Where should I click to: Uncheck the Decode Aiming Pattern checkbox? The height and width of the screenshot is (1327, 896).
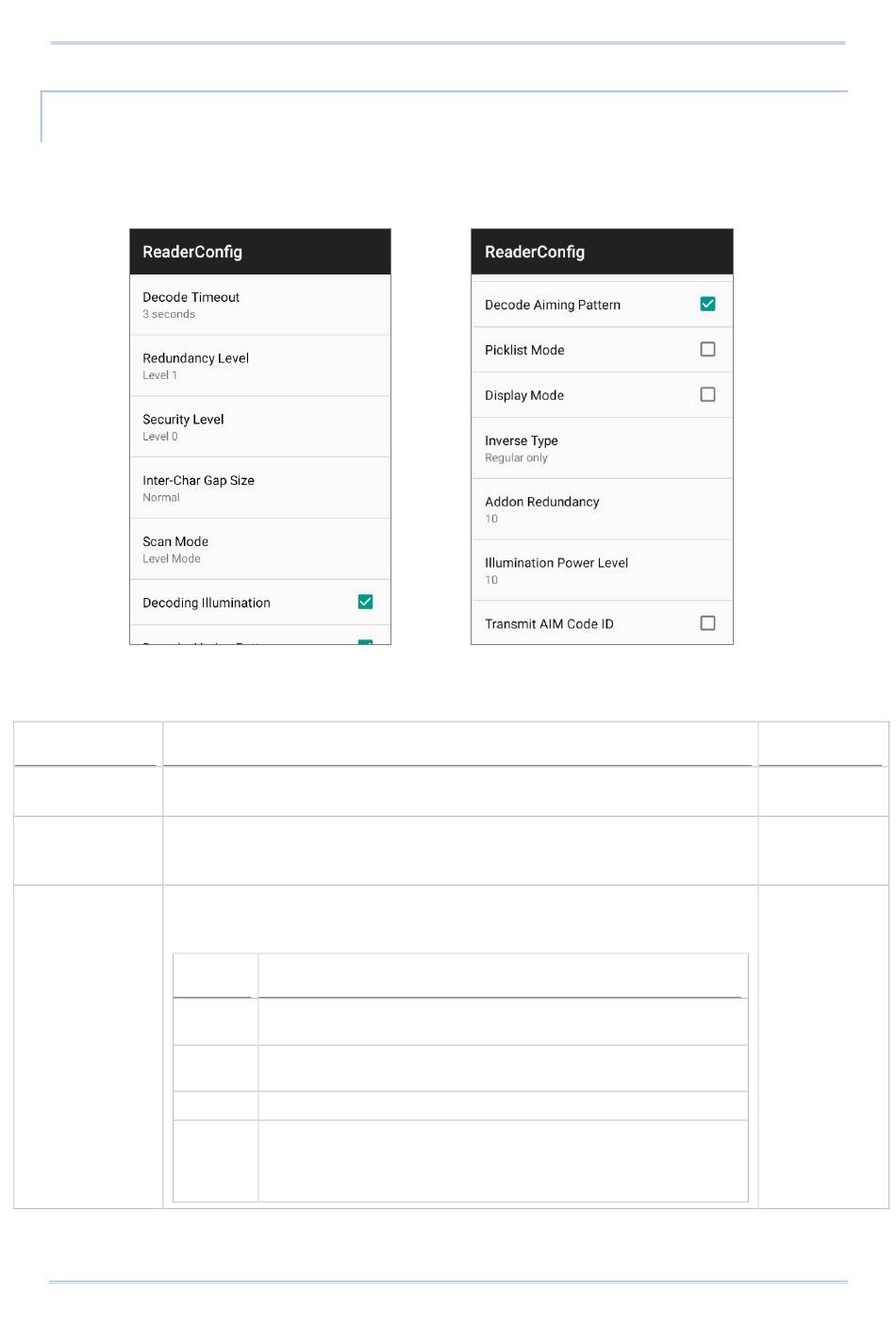click(707, 304)
